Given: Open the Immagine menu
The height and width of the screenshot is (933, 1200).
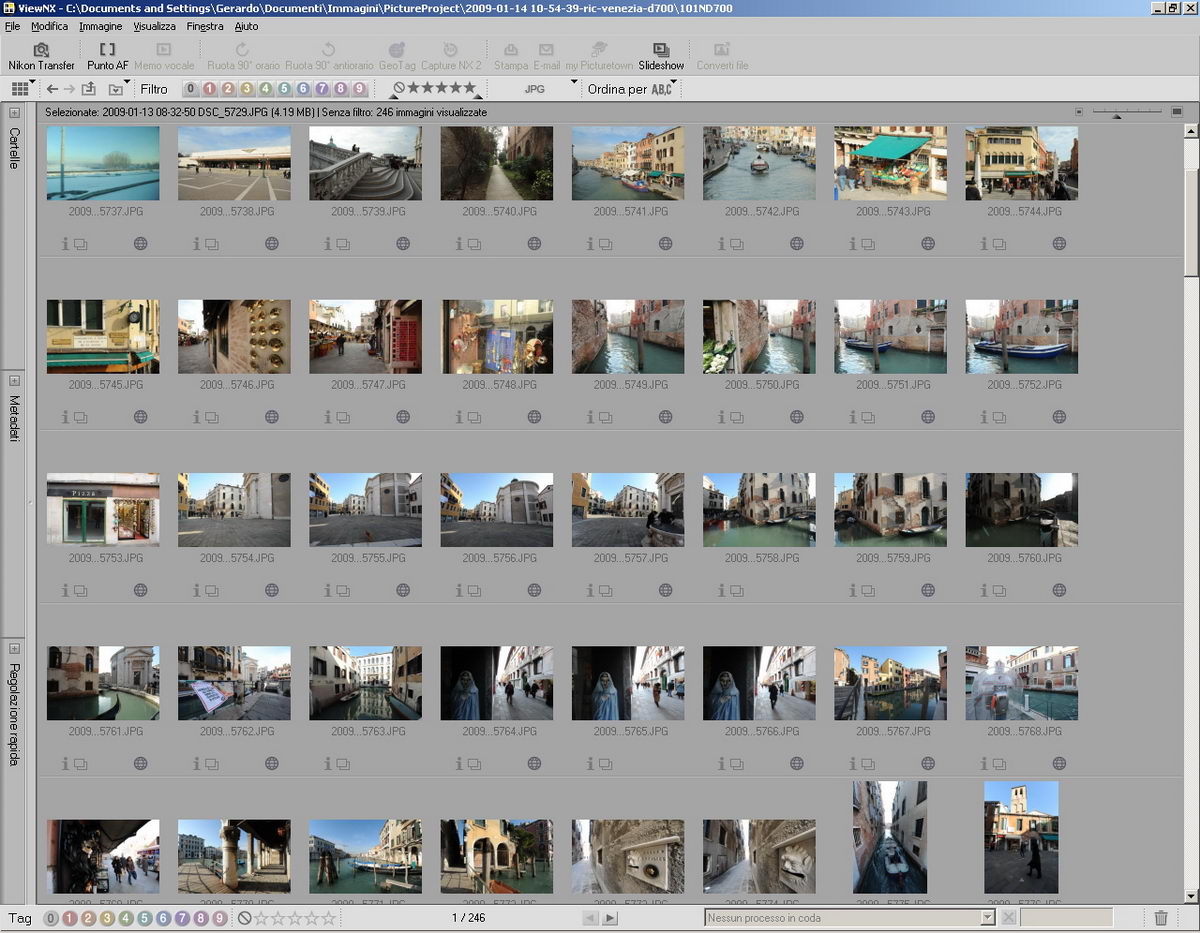Looking at the screenshot, I should [101, 26].
